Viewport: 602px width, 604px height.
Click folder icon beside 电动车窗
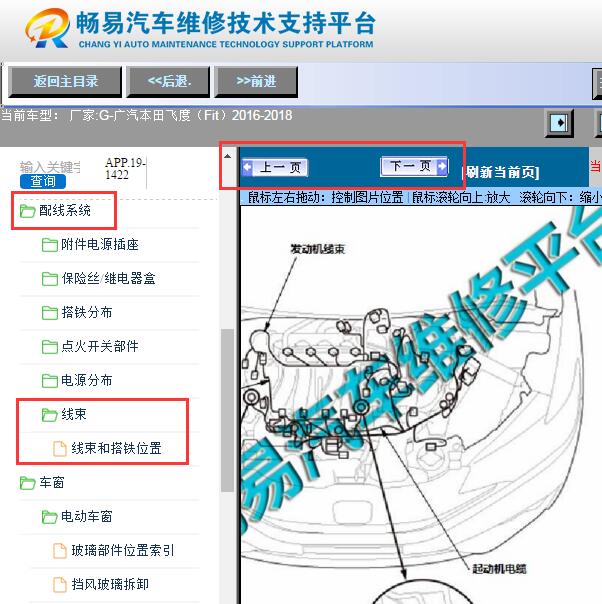[50, 517]
